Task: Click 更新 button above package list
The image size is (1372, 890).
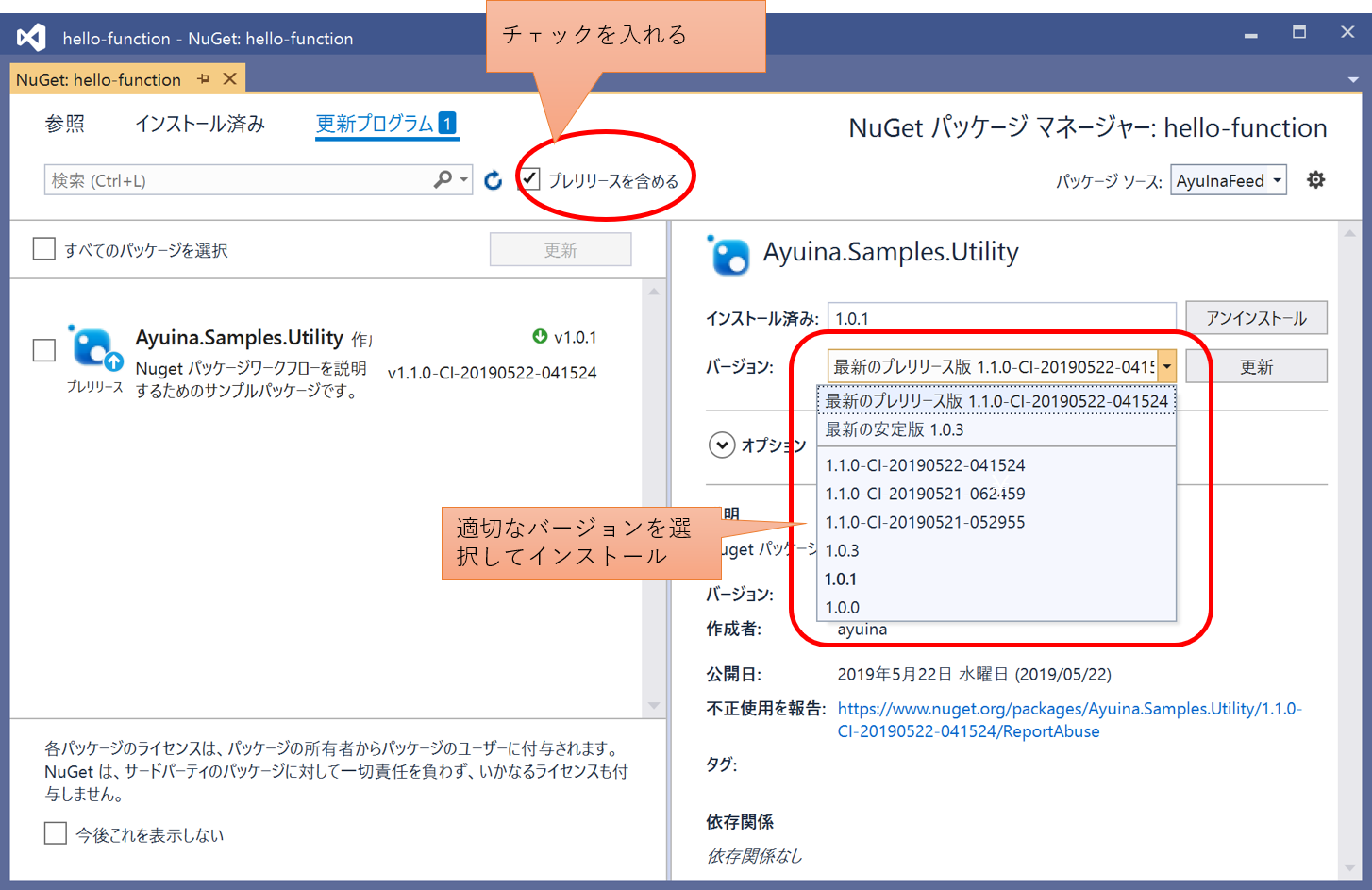Action: tap(561, 249)
